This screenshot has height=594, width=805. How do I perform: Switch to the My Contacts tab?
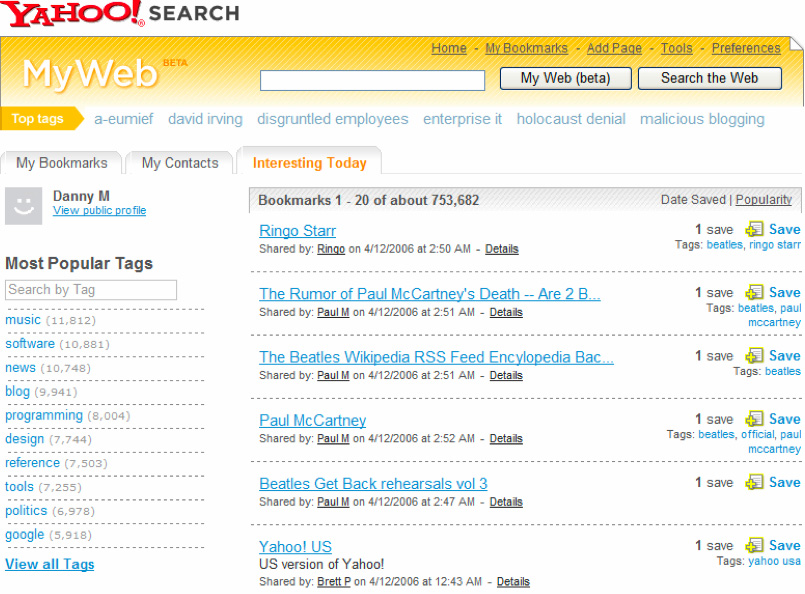180,163
